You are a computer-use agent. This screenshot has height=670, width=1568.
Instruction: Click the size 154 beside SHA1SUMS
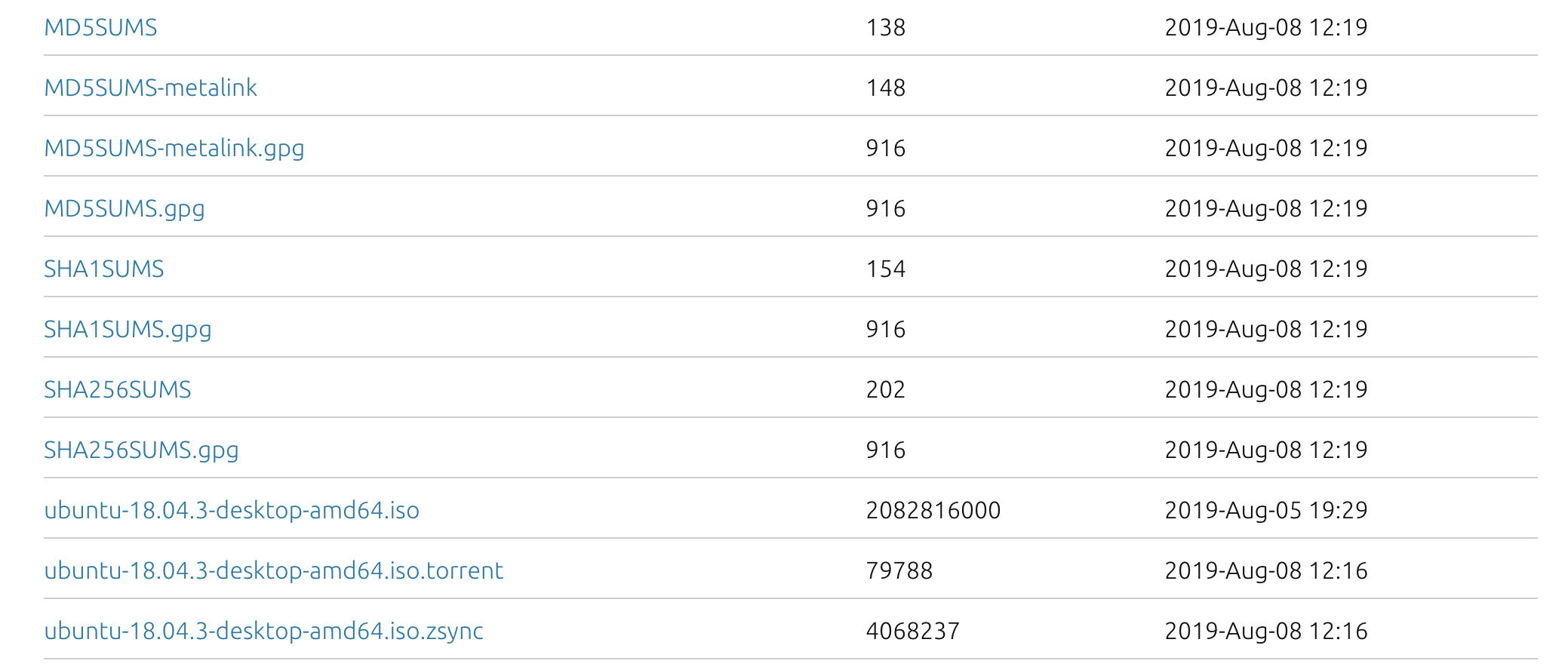click(885, 269)
